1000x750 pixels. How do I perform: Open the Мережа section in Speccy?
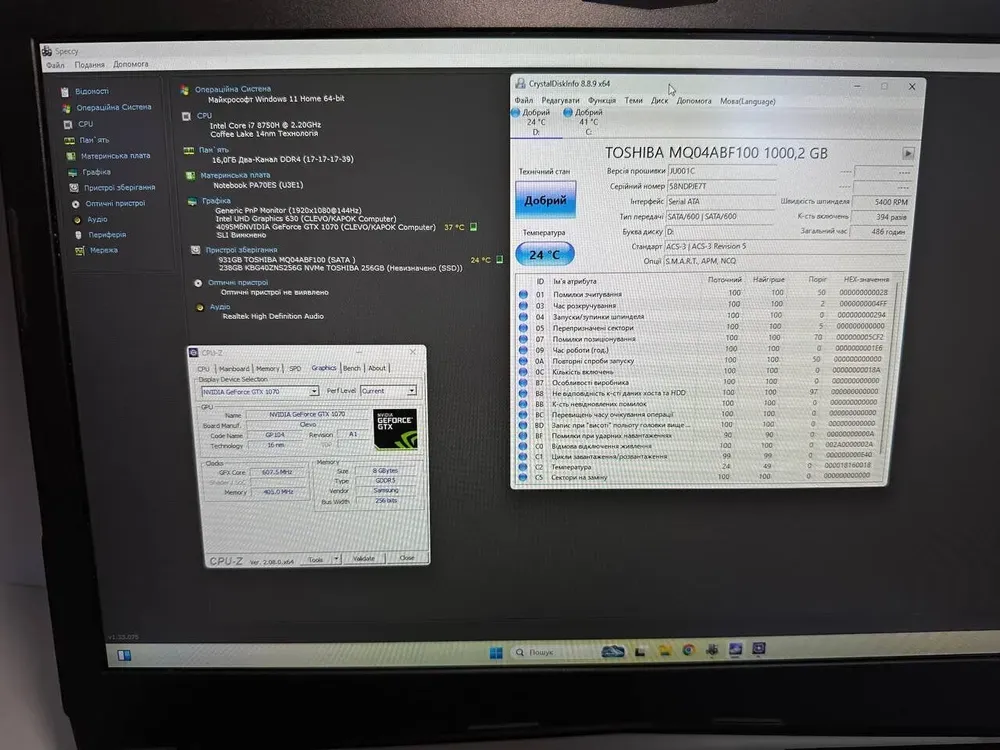pyautogui.click(x=103, y=250)
